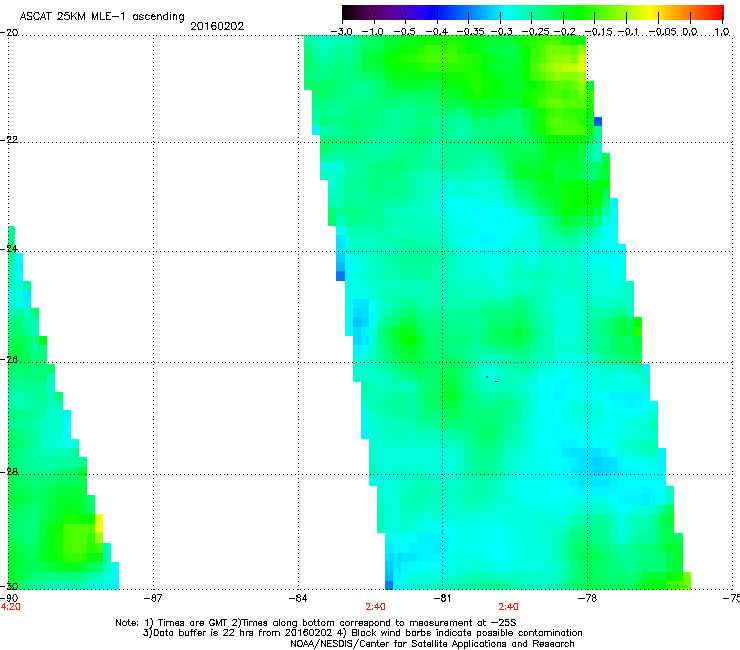740x650 pixels.
Task: Click the "-30" latitude axis label
Action: point(9,586)
